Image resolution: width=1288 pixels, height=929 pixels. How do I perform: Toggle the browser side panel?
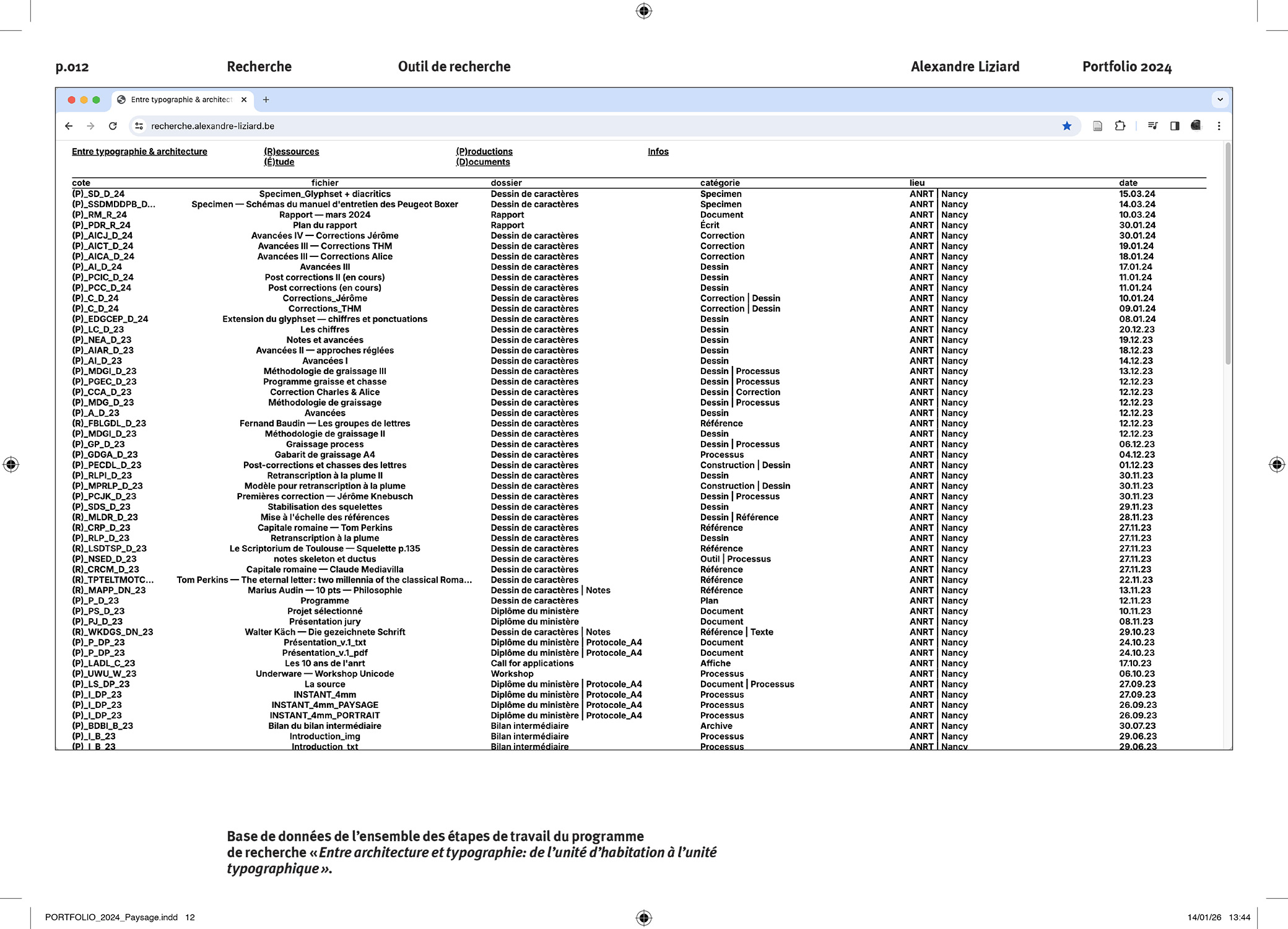tap(1175, 126)
